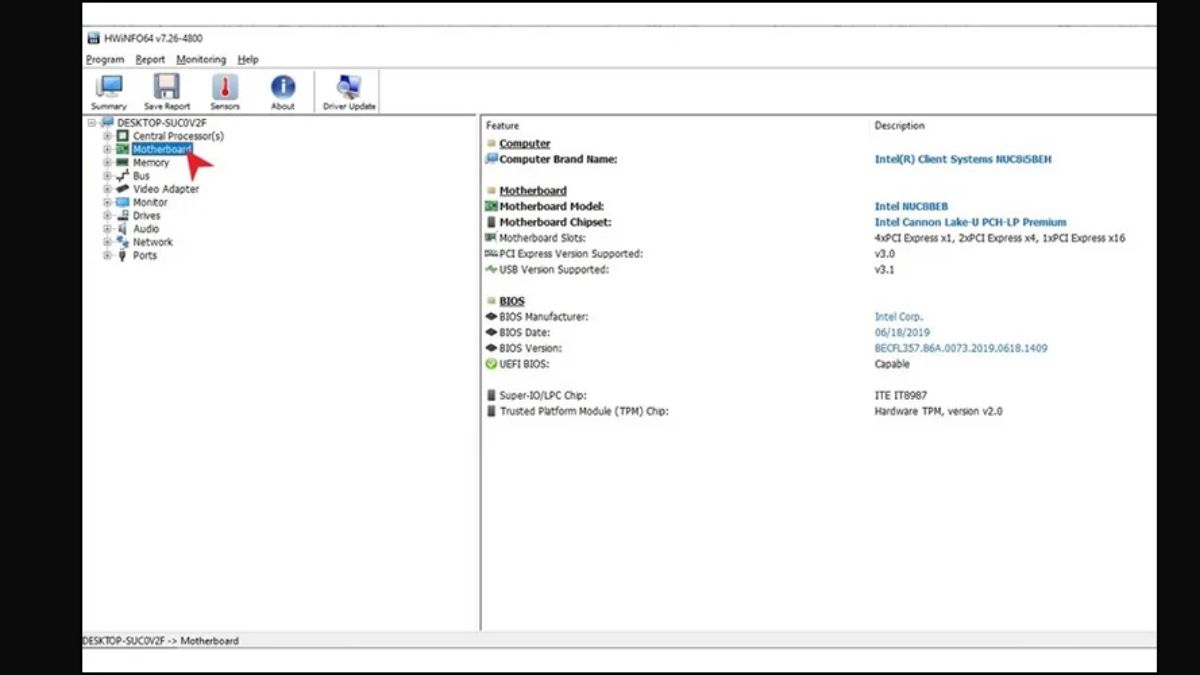Expand the Drives tree node
The height and width of the screenshot is (675, 1200).
tap(107, 215)
